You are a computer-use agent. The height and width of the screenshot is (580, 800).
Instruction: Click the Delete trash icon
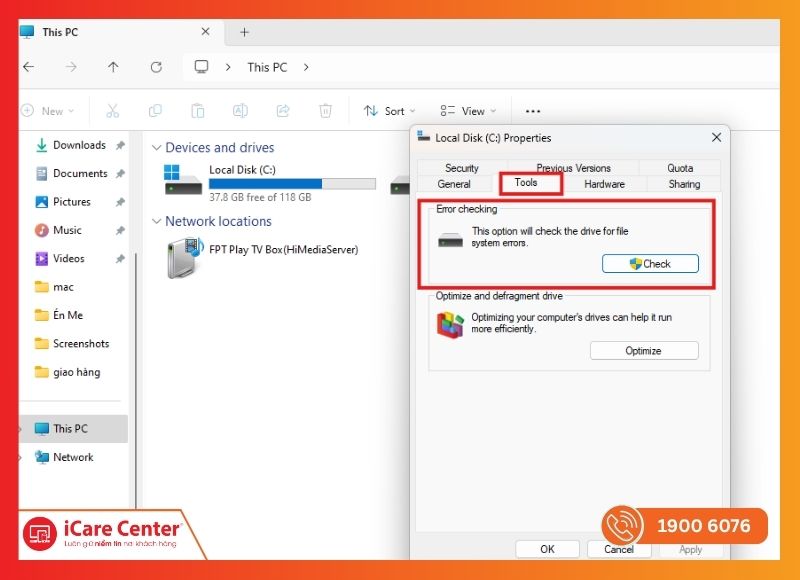pyautogui.click(x=325, y=111)
